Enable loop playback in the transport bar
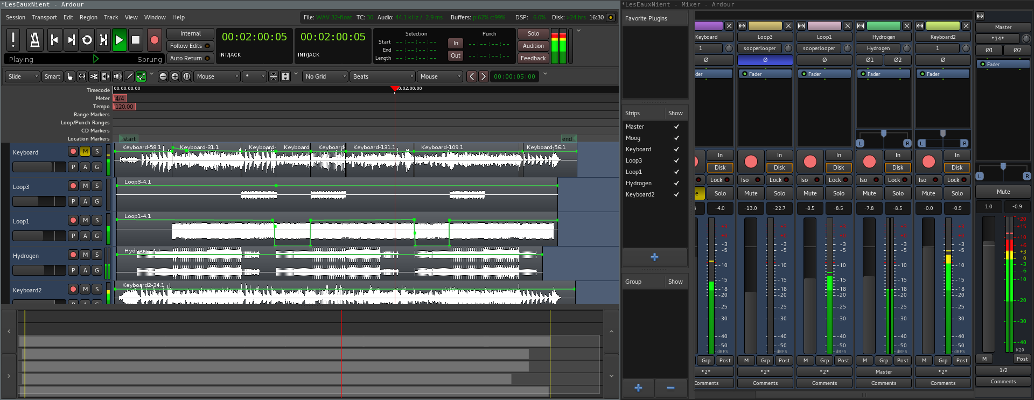 [87, 40]
